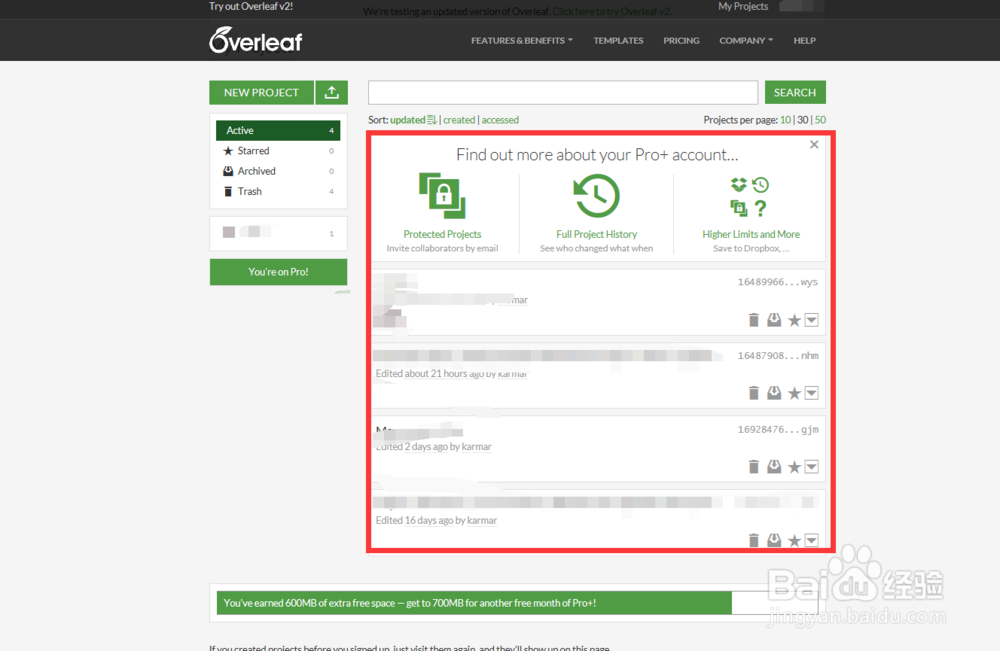Go to My Projects
The height and width of the screenshot is (651, 1000).
pos(743,6)
